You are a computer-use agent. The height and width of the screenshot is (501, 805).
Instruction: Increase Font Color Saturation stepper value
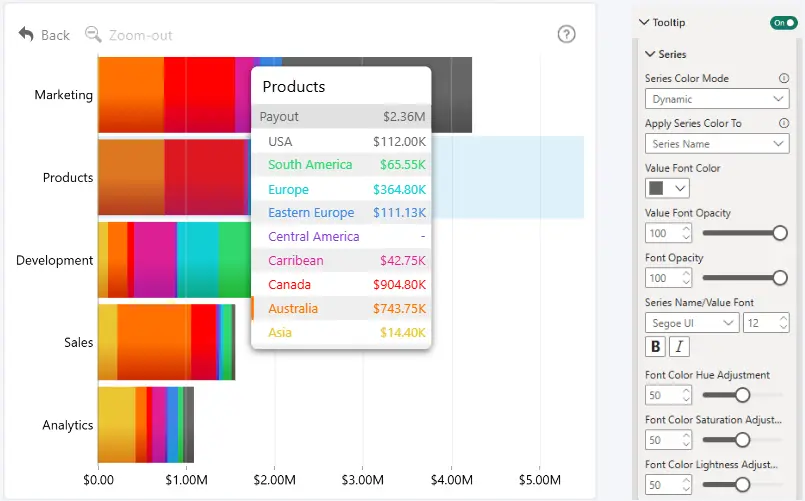(686, 435)
